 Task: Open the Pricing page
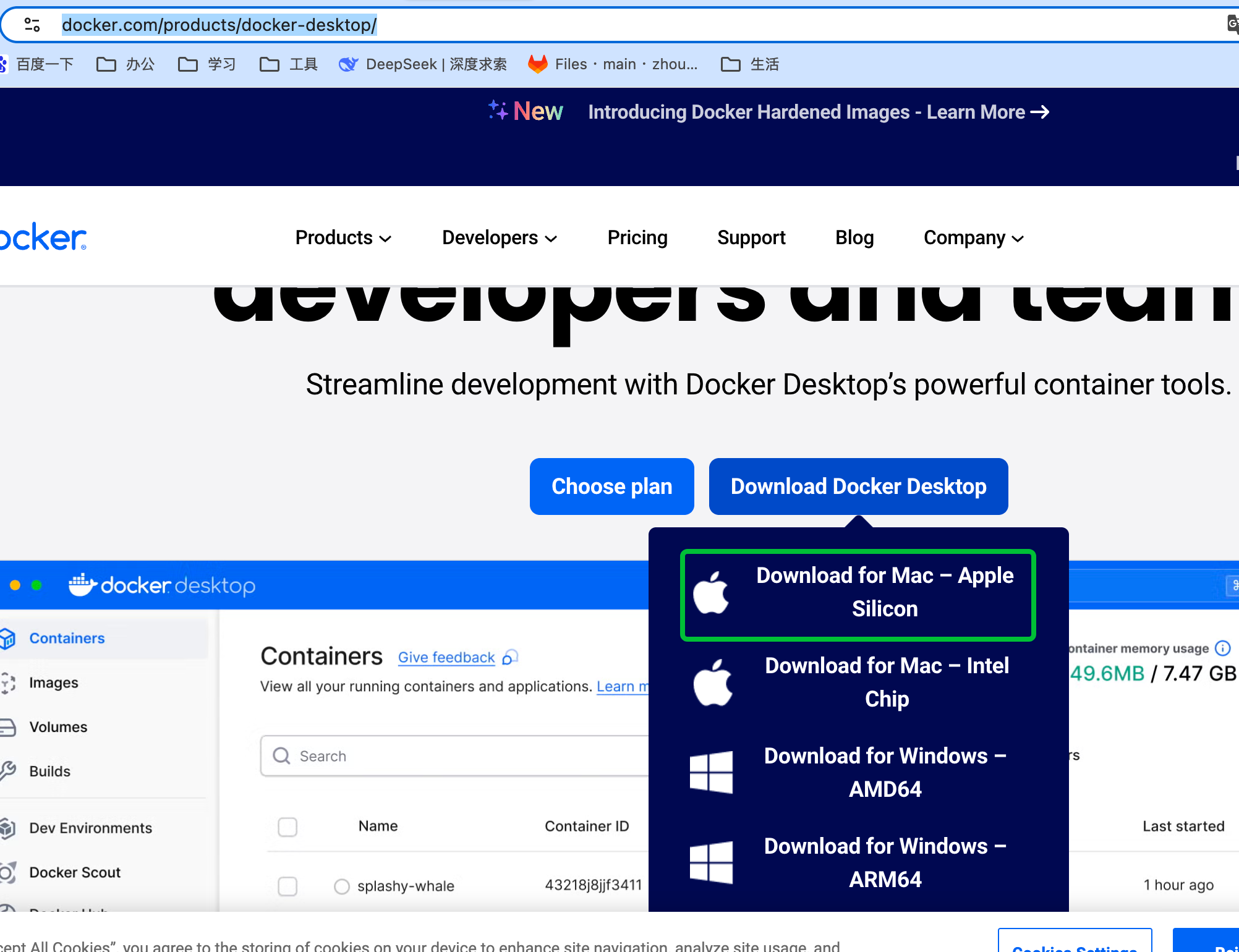coord(637,238)
